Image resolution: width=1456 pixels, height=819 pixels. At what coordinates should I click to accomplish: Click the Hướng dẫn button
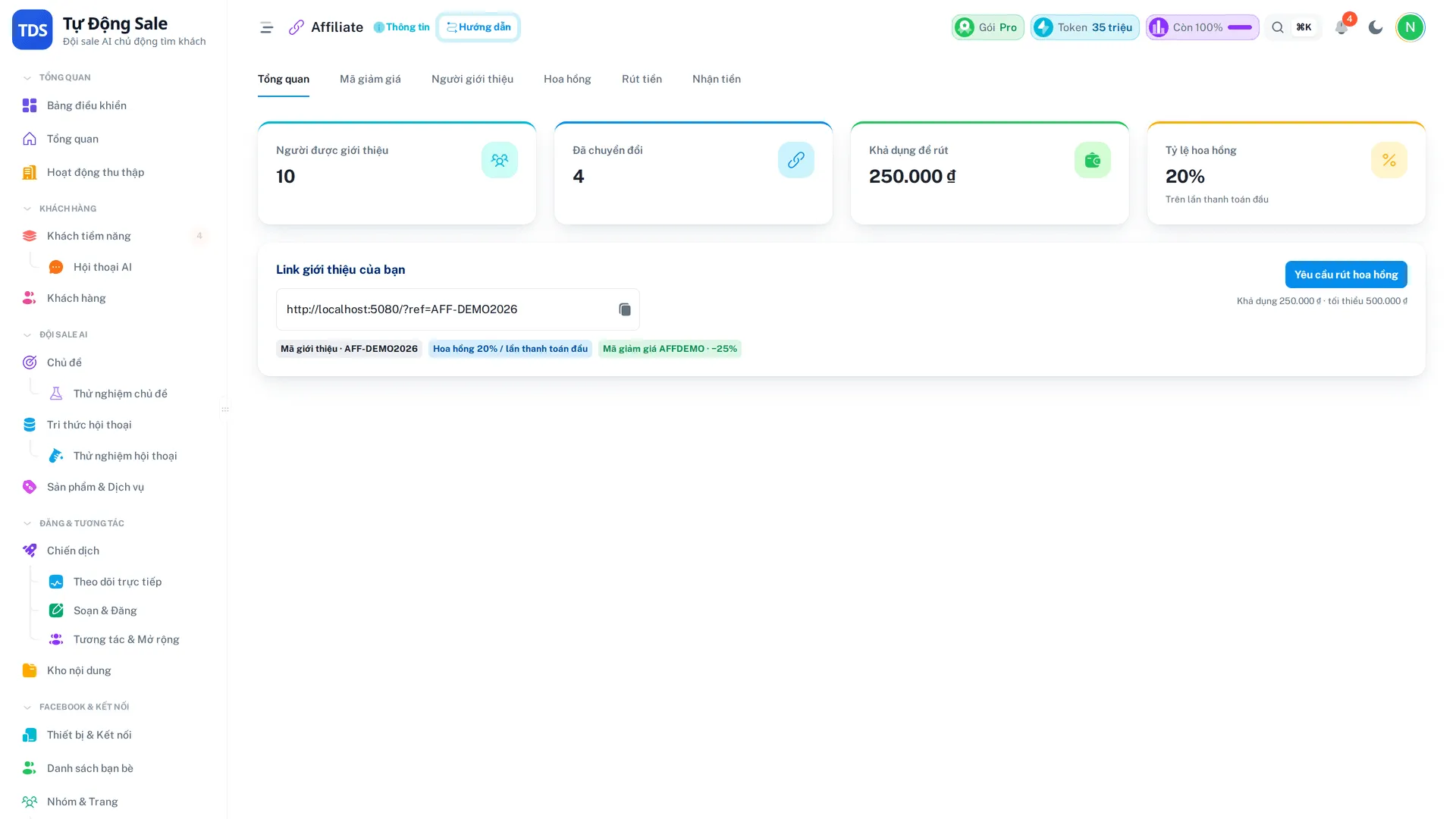point(478,27)
